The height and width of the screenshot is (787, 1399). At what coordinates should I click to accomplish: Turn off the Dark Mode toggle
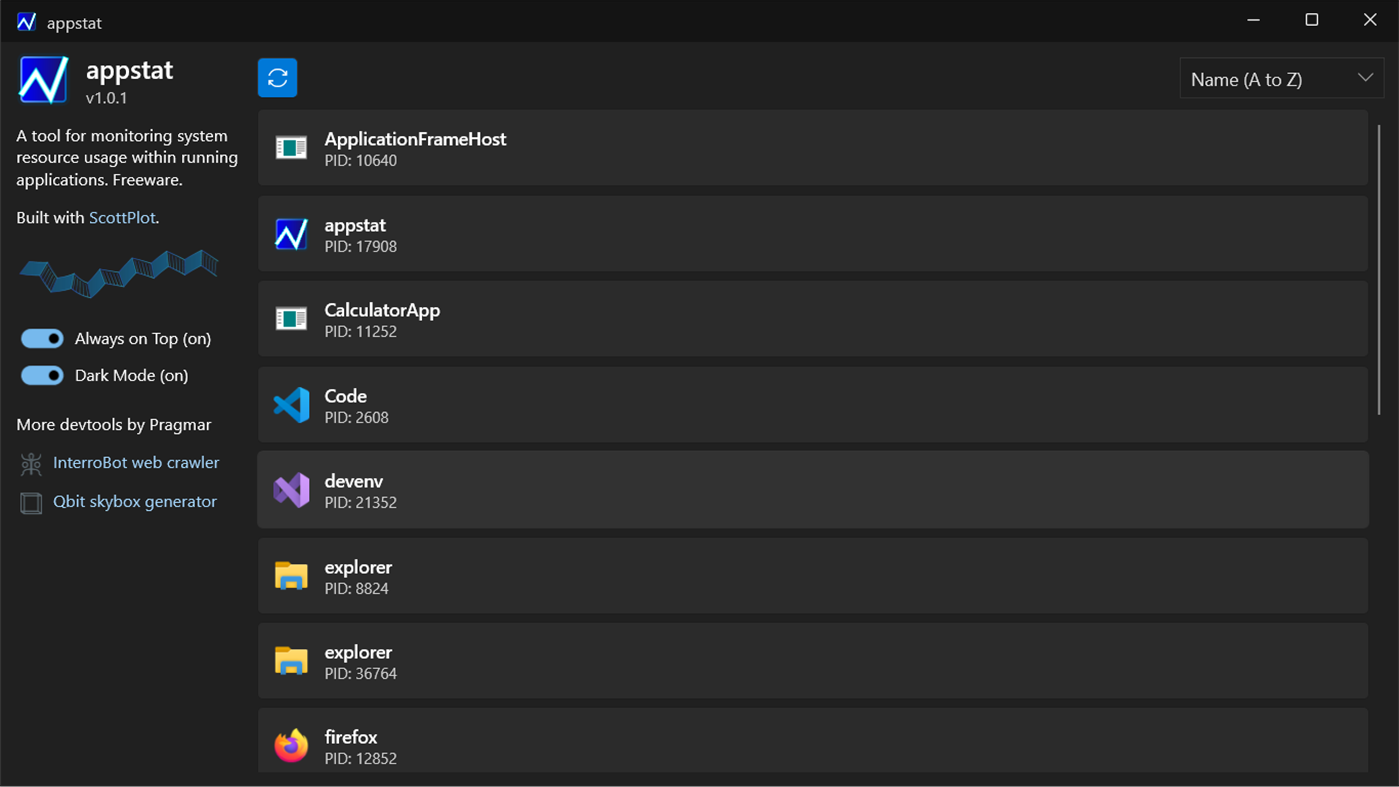[42, 376]
